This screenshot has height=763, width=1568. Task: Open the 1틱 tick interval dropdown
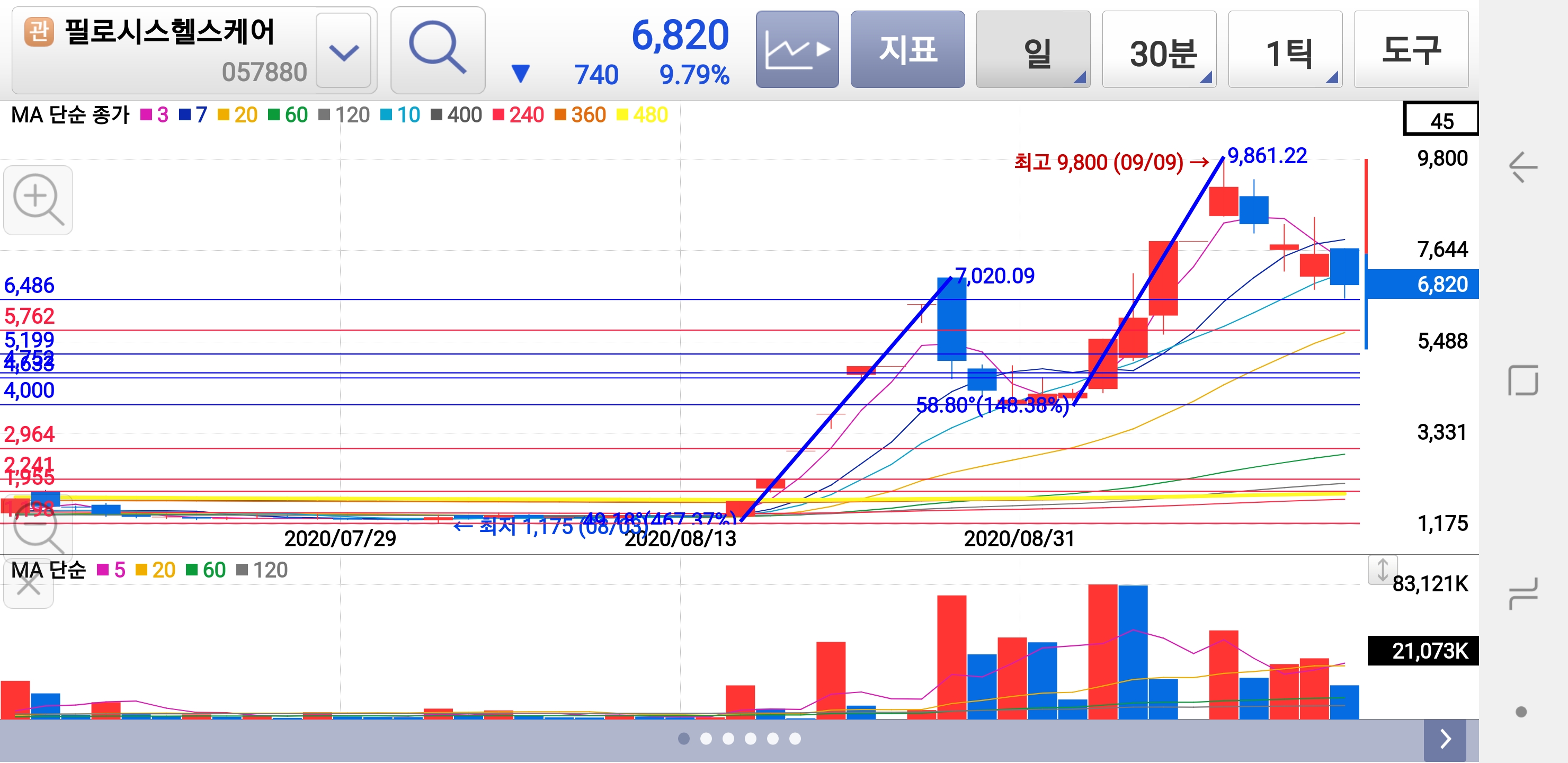tap(1285, 49)
